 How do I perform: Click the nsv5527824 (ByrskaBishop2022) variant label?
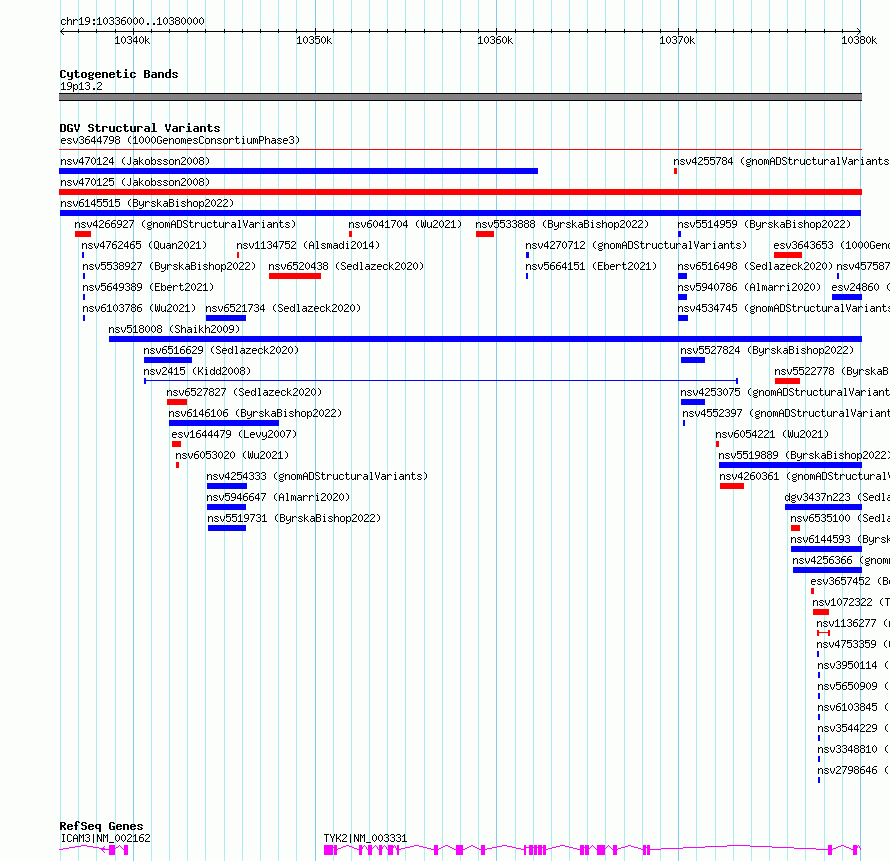click(x=767, y=350)
